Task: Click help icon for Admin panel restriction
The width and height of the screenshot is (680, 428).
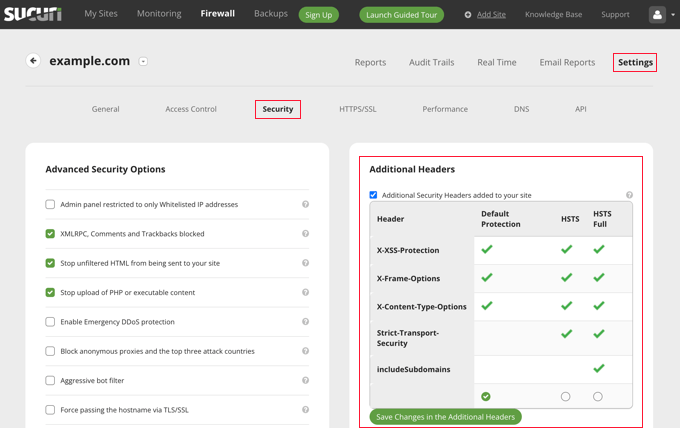Action: pyautogui.click(x=306, y=204)
